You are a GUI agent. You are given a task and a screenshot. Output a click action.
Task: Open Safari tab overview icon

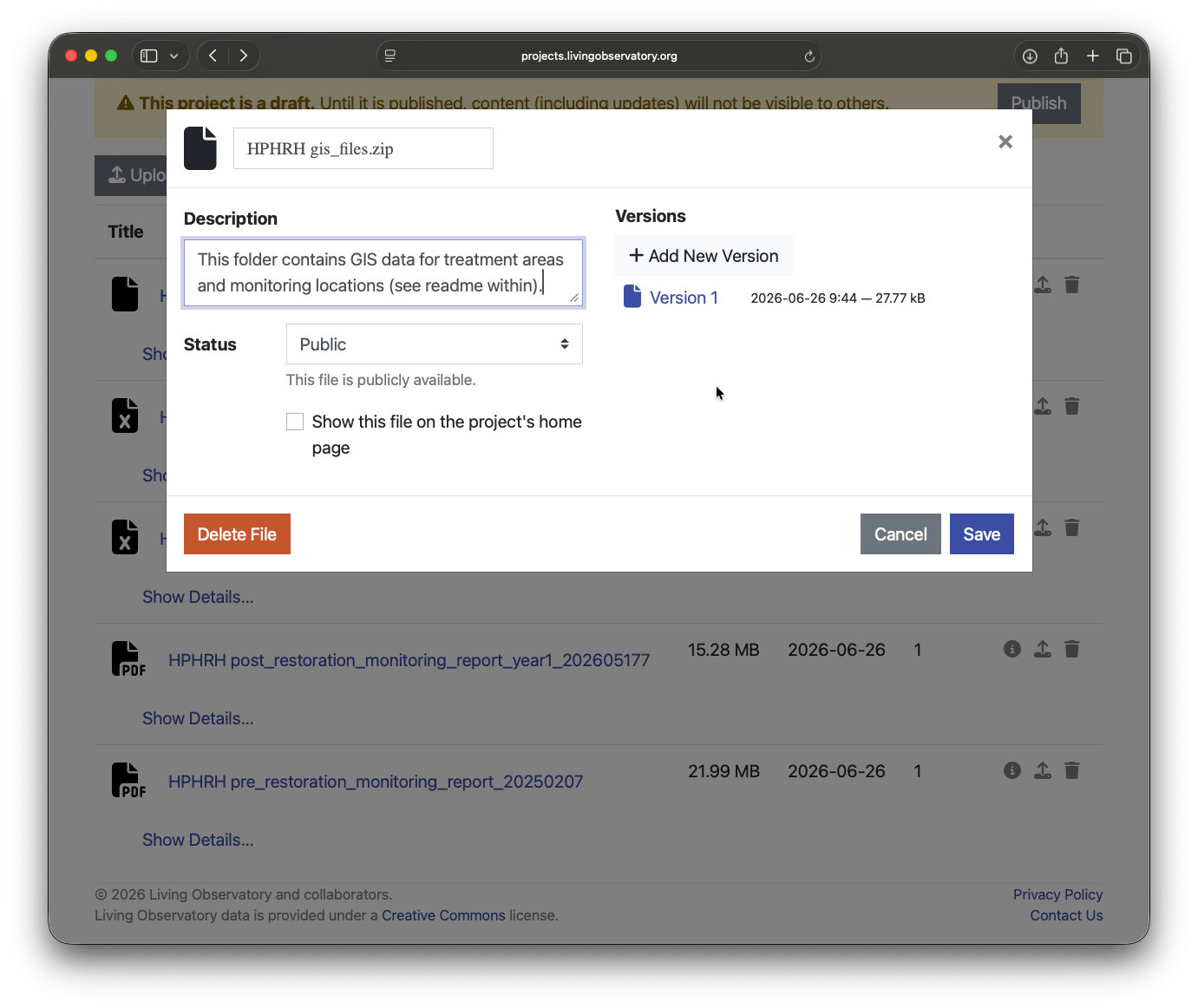tap(1124, 56)
